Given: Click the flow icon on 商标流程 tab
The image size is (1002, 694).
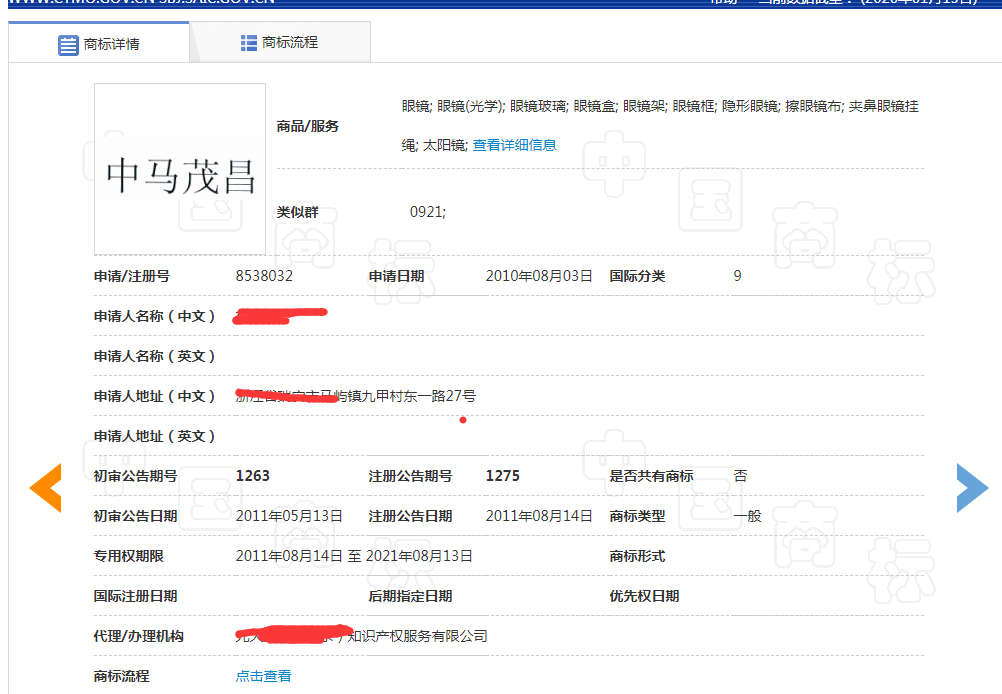Looking at the screenshot, I should [249, 43].
